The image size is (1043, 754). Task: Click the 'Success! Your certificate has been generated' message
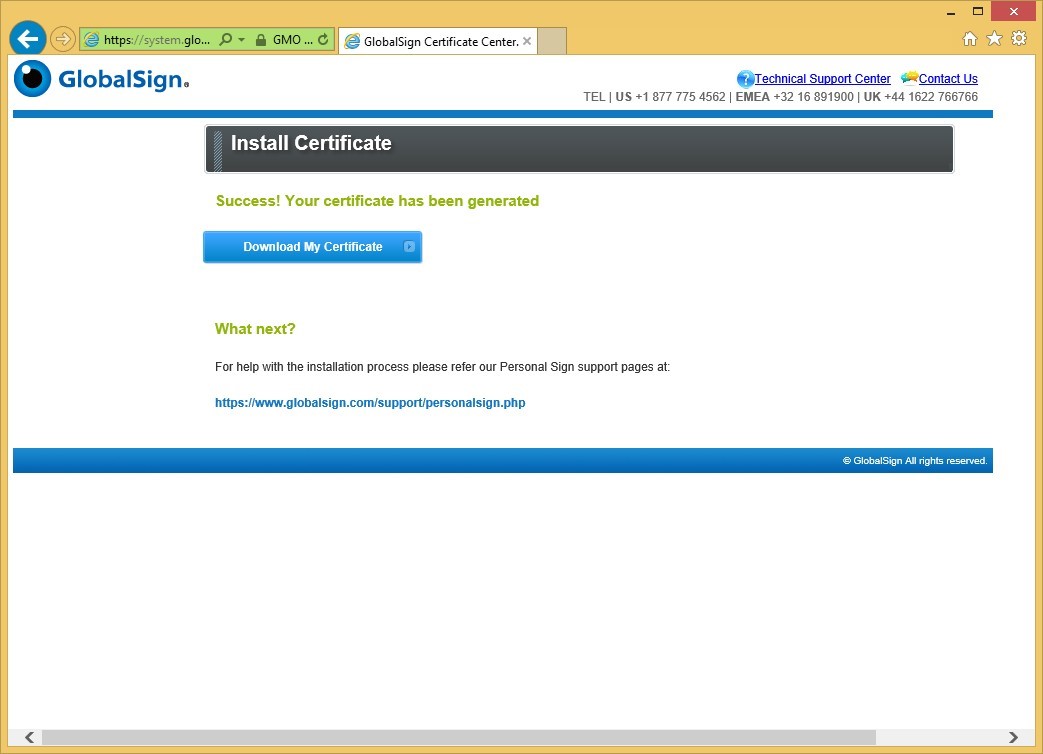[377, 201]
